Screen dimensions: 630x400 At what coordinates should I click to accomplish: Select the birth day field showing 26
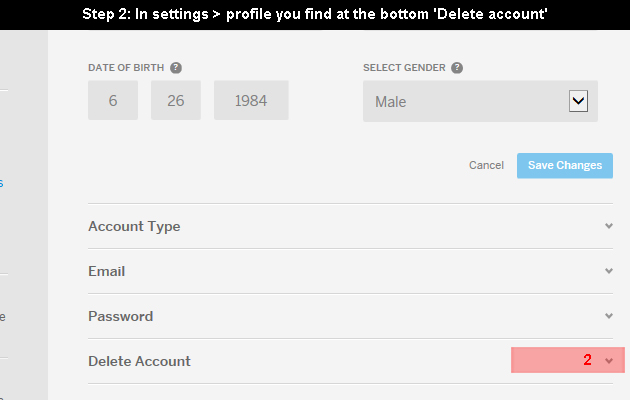[x=176, y=100]
